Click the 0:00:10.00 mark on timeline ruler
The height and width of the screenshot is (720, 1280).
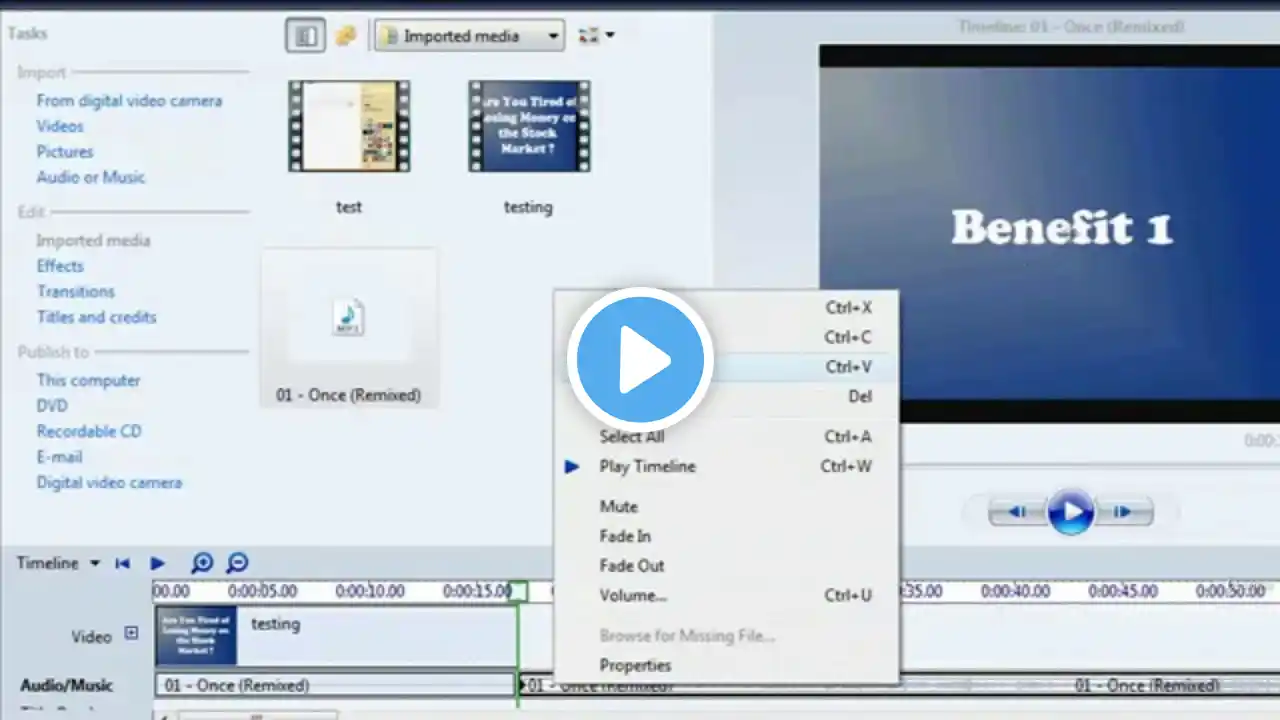click(x=370, y=591)
